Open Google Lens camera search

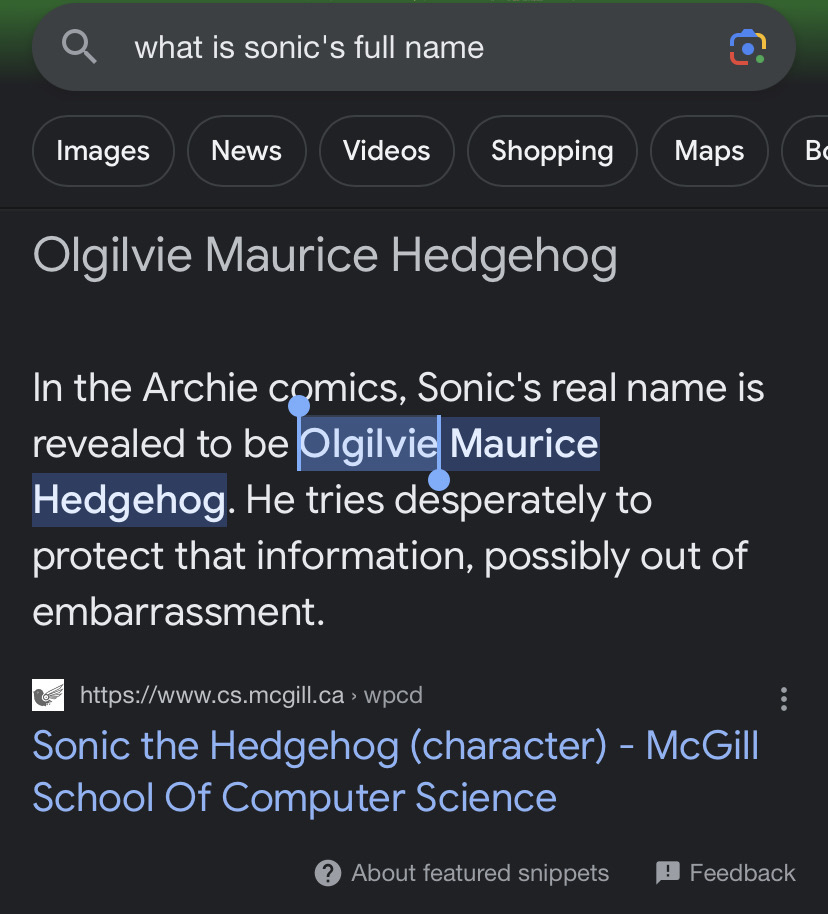pos(748,47)
